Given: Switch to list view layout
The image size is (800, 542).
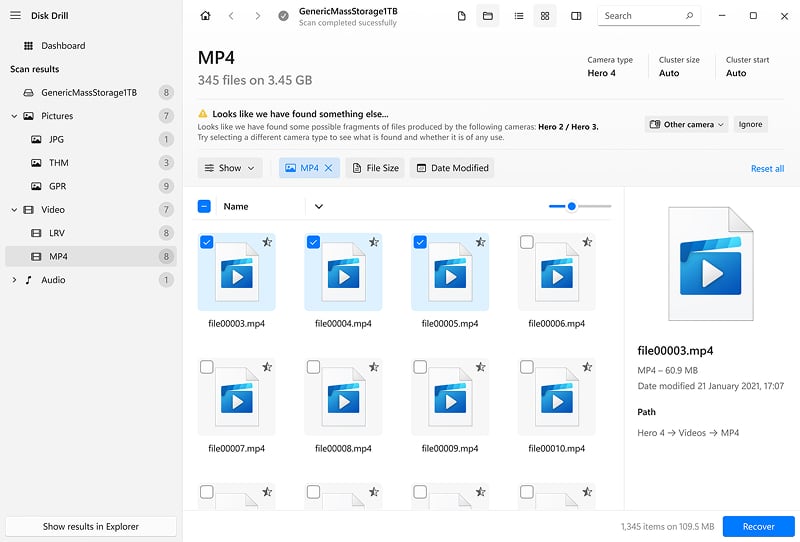Looking at the screenshot, I should pyautogui.click(x=519, y=16).
